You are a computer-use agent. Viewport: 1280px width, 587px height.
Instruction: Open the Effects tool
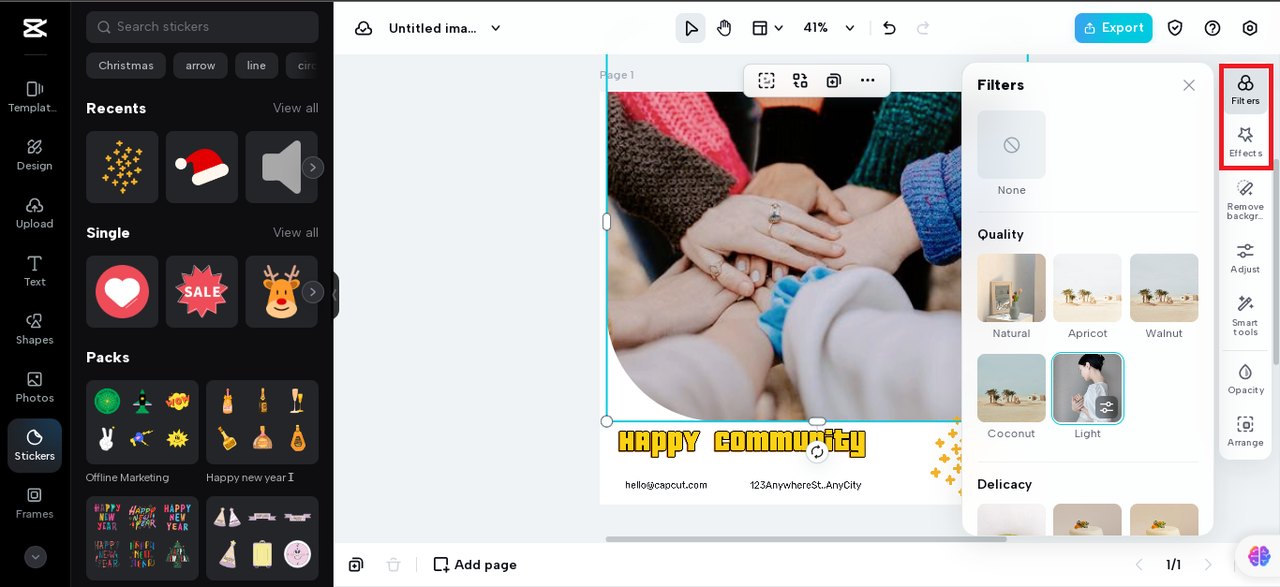point(1245,141)
